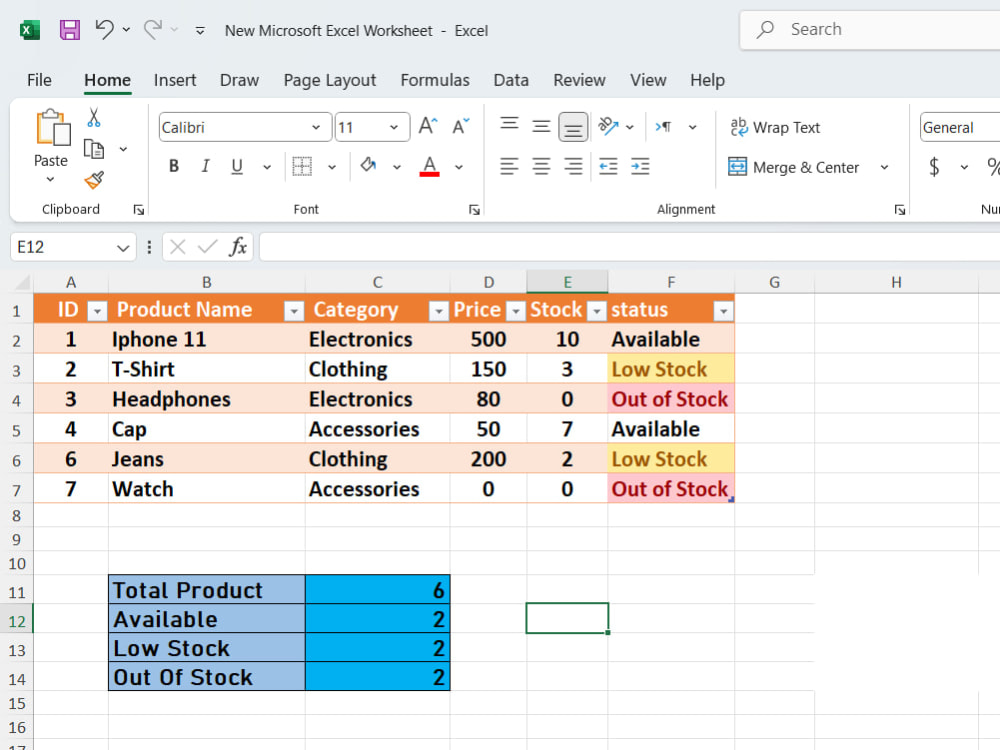Cut selection with the scissors icon

(94, 117)
